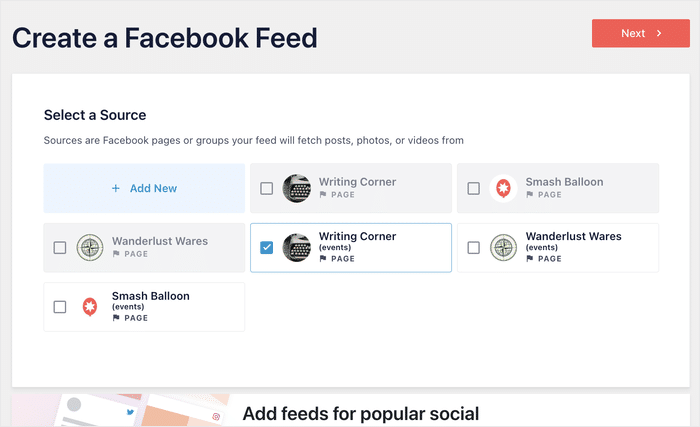Check the grayed Wanderlust Wares page checkbox
The image size is (700, 427).
pos(60,247)
